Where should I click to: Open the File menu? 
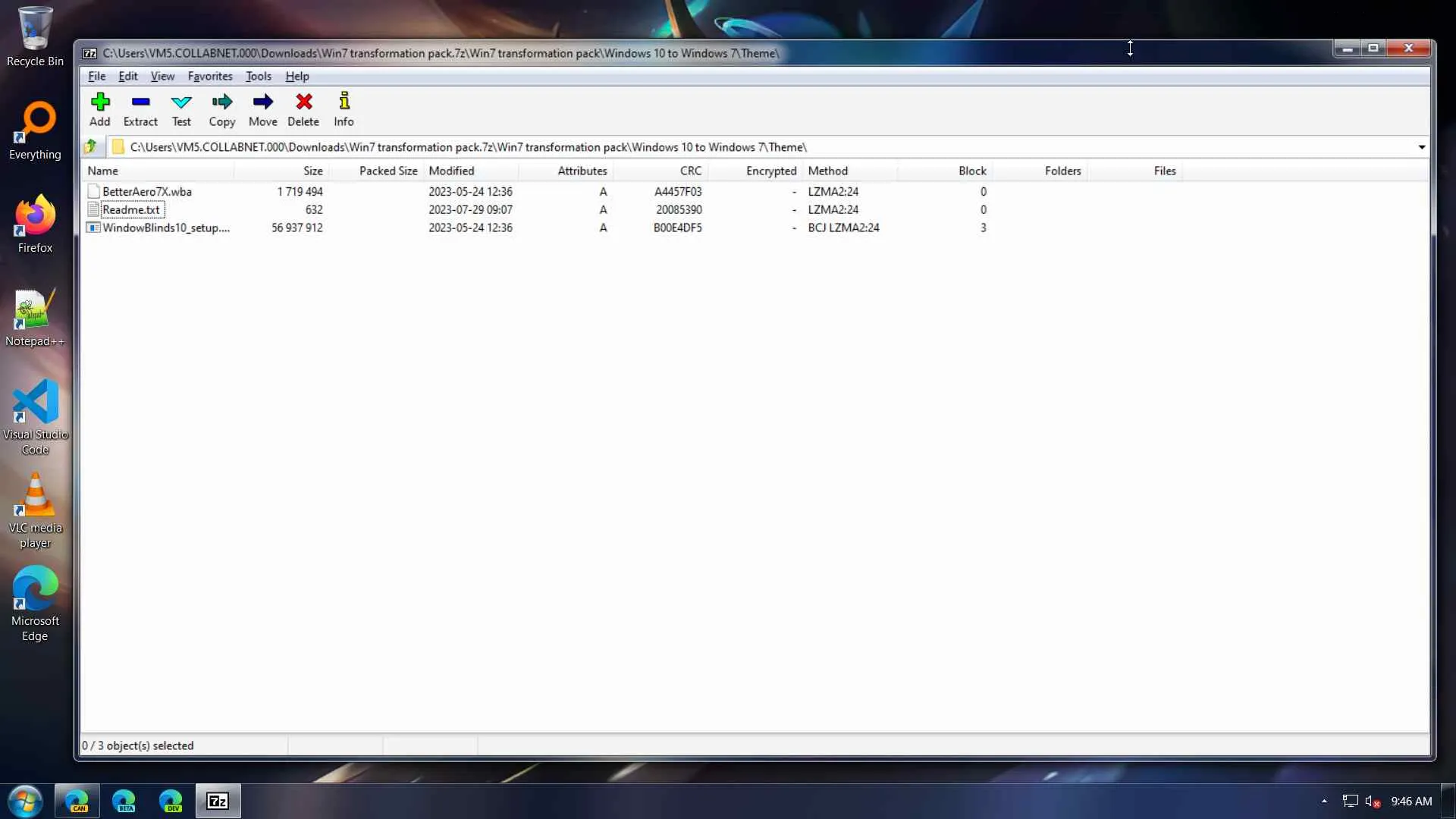tap(96, 76)
